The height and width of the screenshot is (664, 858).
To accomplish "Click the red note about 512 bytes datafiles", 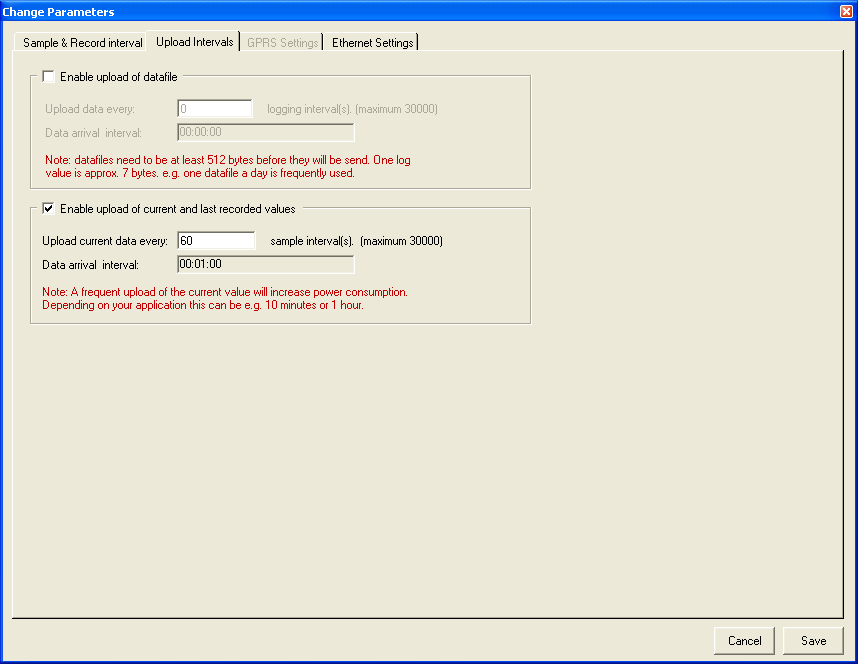I will pyautogui.click(x=200, y=166).
